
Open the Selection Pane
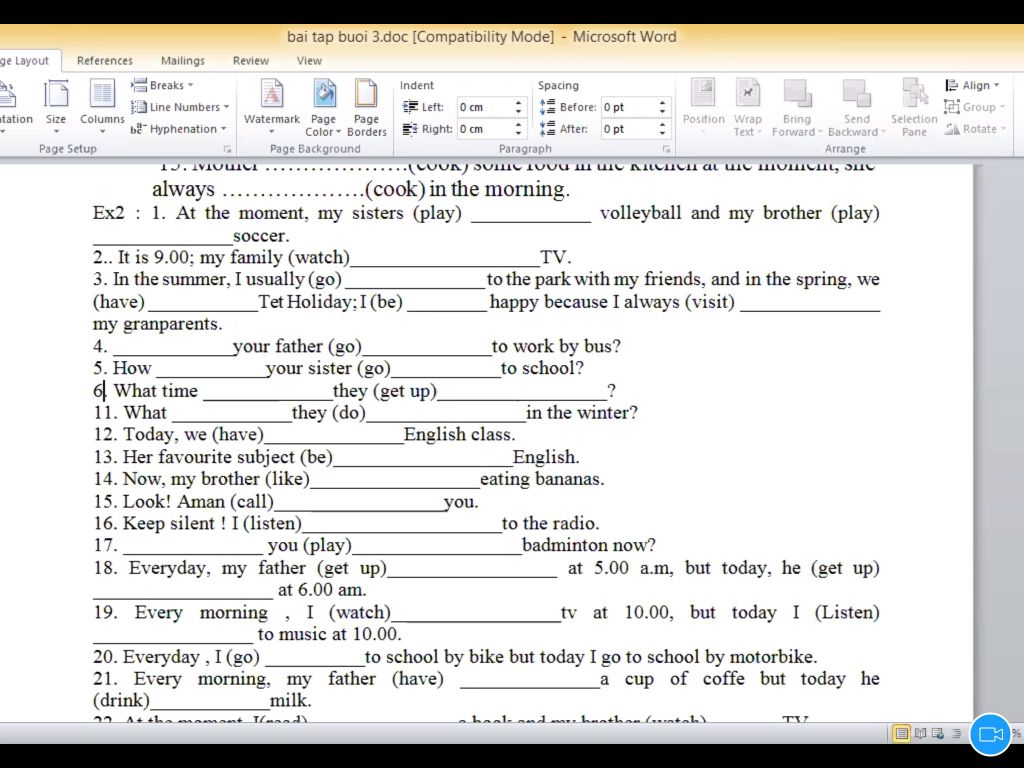click(x=914, y=107)
